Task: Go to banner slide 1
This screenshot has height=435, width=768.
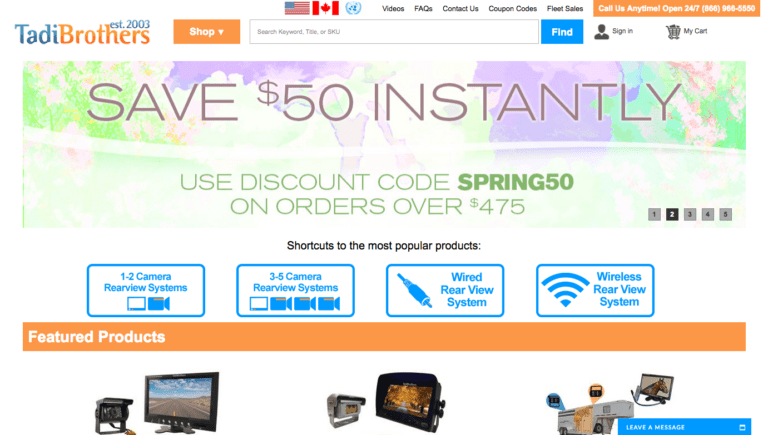Action: click(x=654, y=214)
